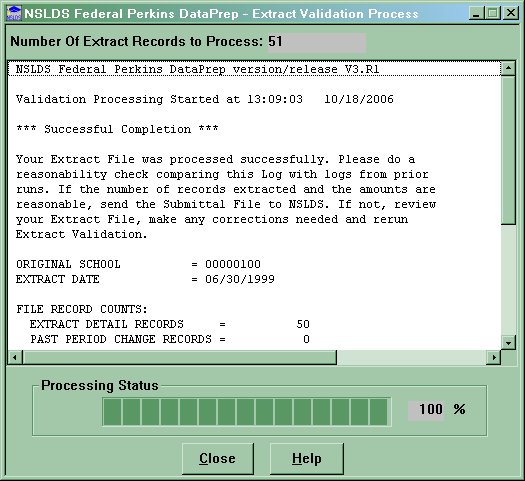Image resolution: width=525 pixels, height=481 pixels.
Task: Click the log's scroll up arrow
Action: tap(508, 69)
